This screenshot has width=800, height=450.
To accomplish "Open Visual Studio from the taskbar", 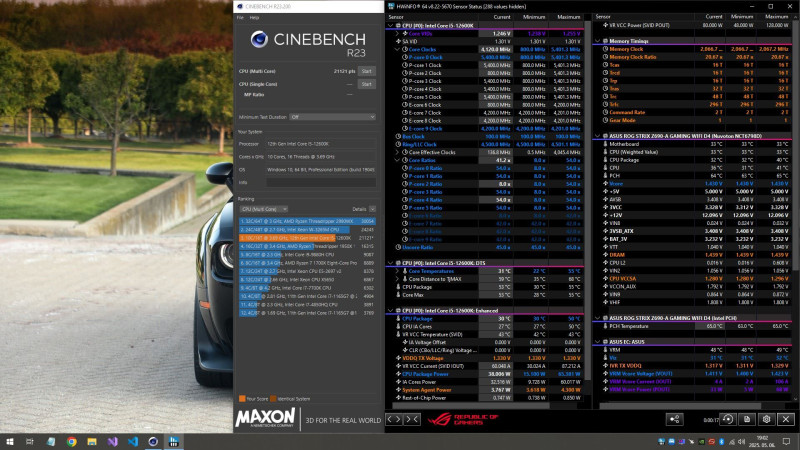I will click(x=112, y=442).
